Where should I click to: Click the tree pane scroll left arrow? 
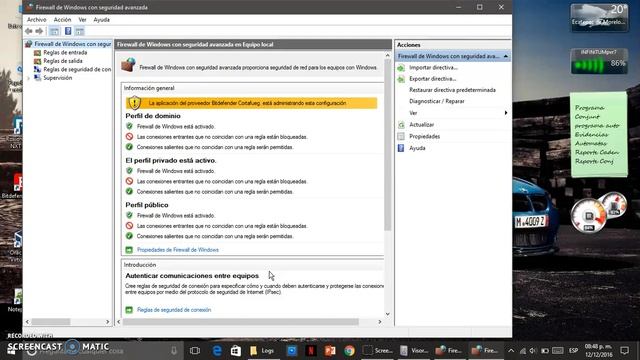click(27, 322)
